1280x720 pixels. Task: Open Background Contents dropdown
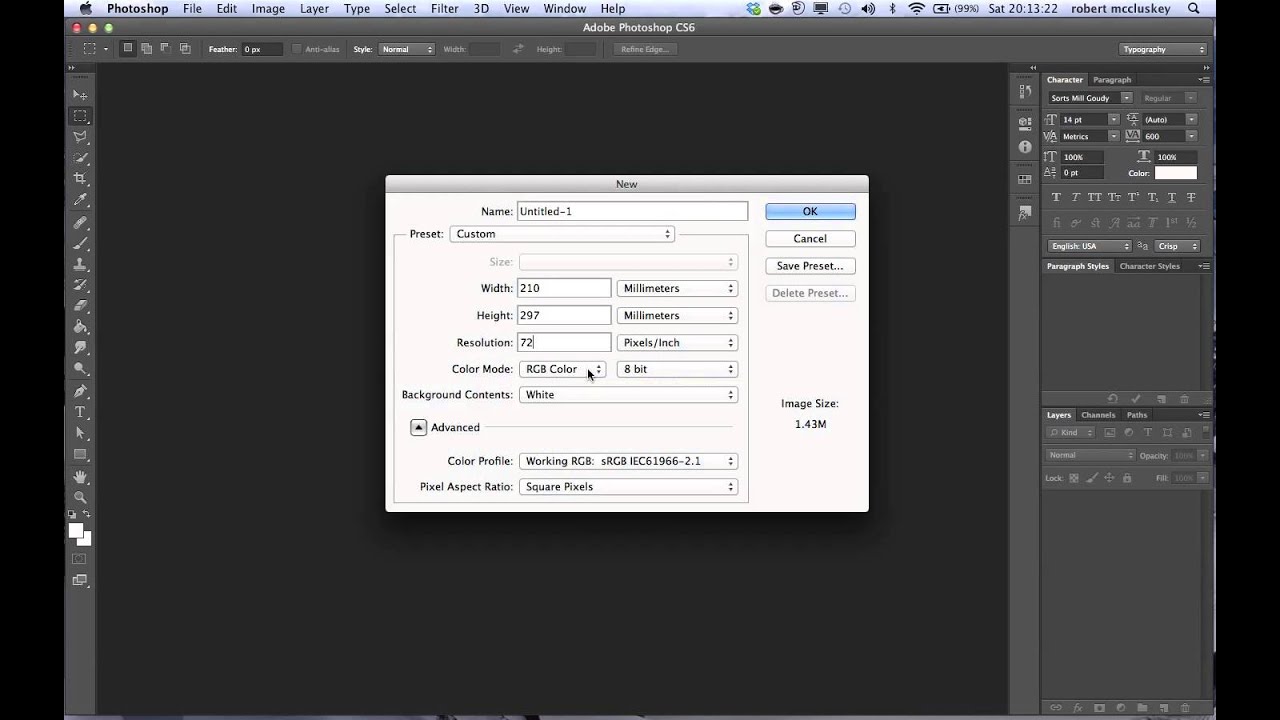(x=628, y=395)
